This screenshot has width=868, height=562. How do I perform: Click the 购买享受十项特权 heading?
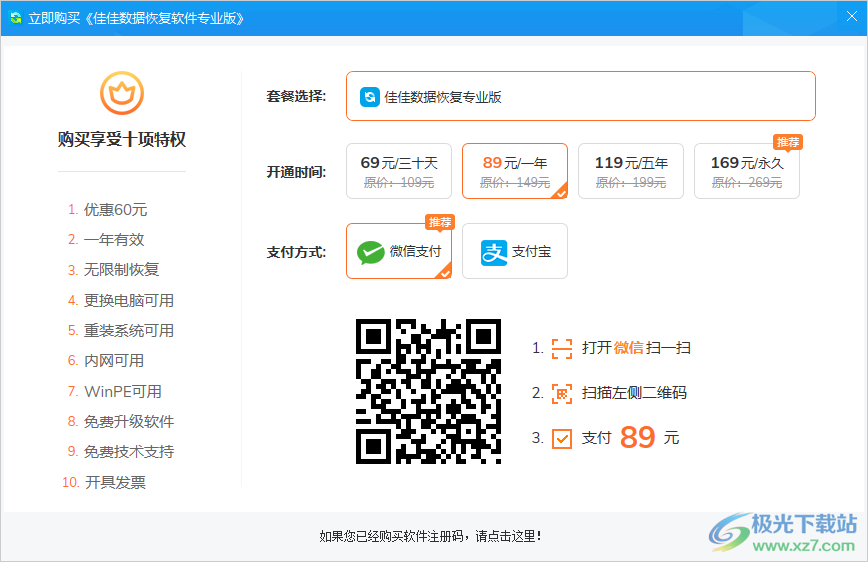pyautogui.click(x=122, y=139)
